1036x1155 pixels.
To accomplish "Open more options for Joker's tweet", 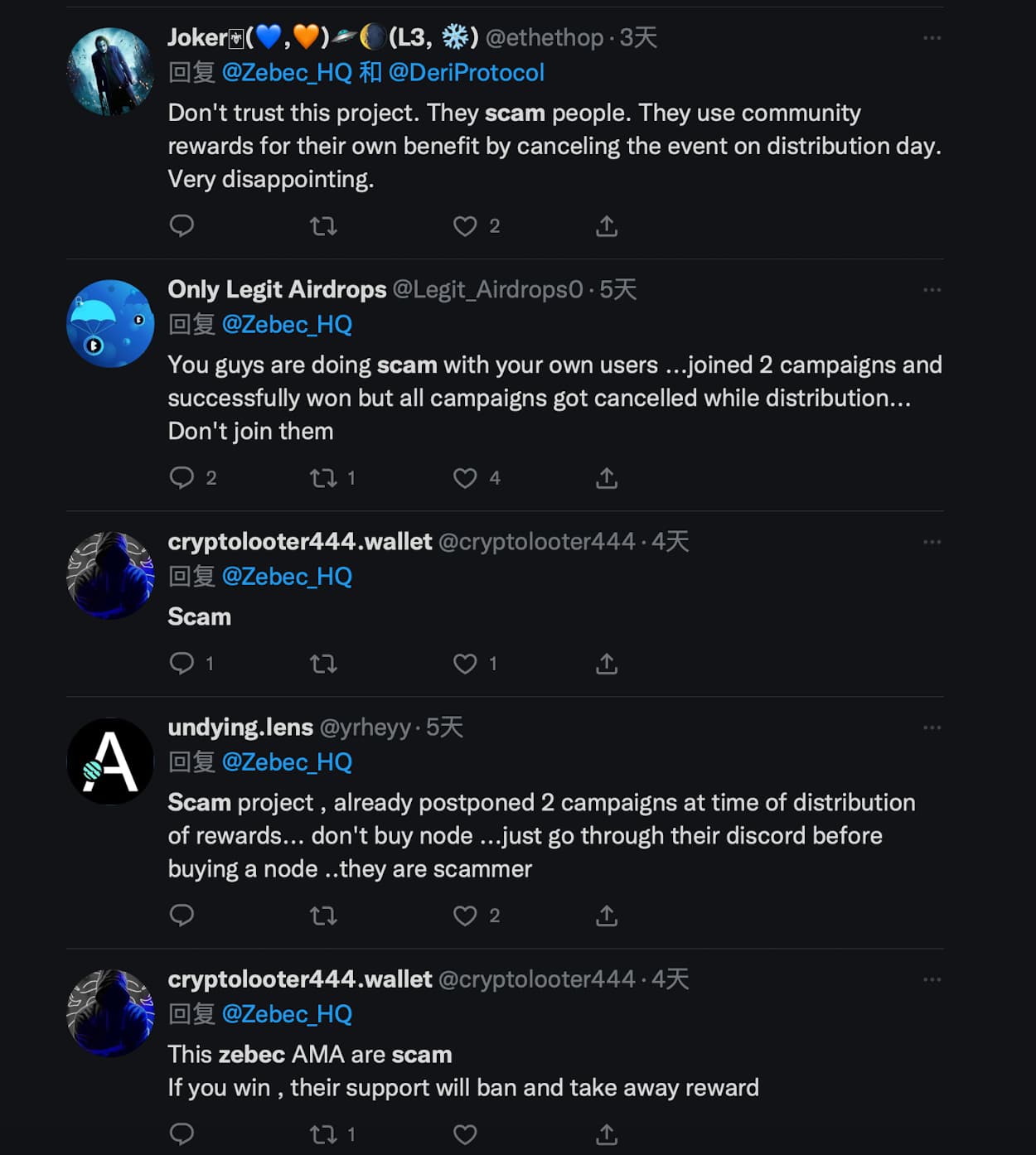I will 932,38.
